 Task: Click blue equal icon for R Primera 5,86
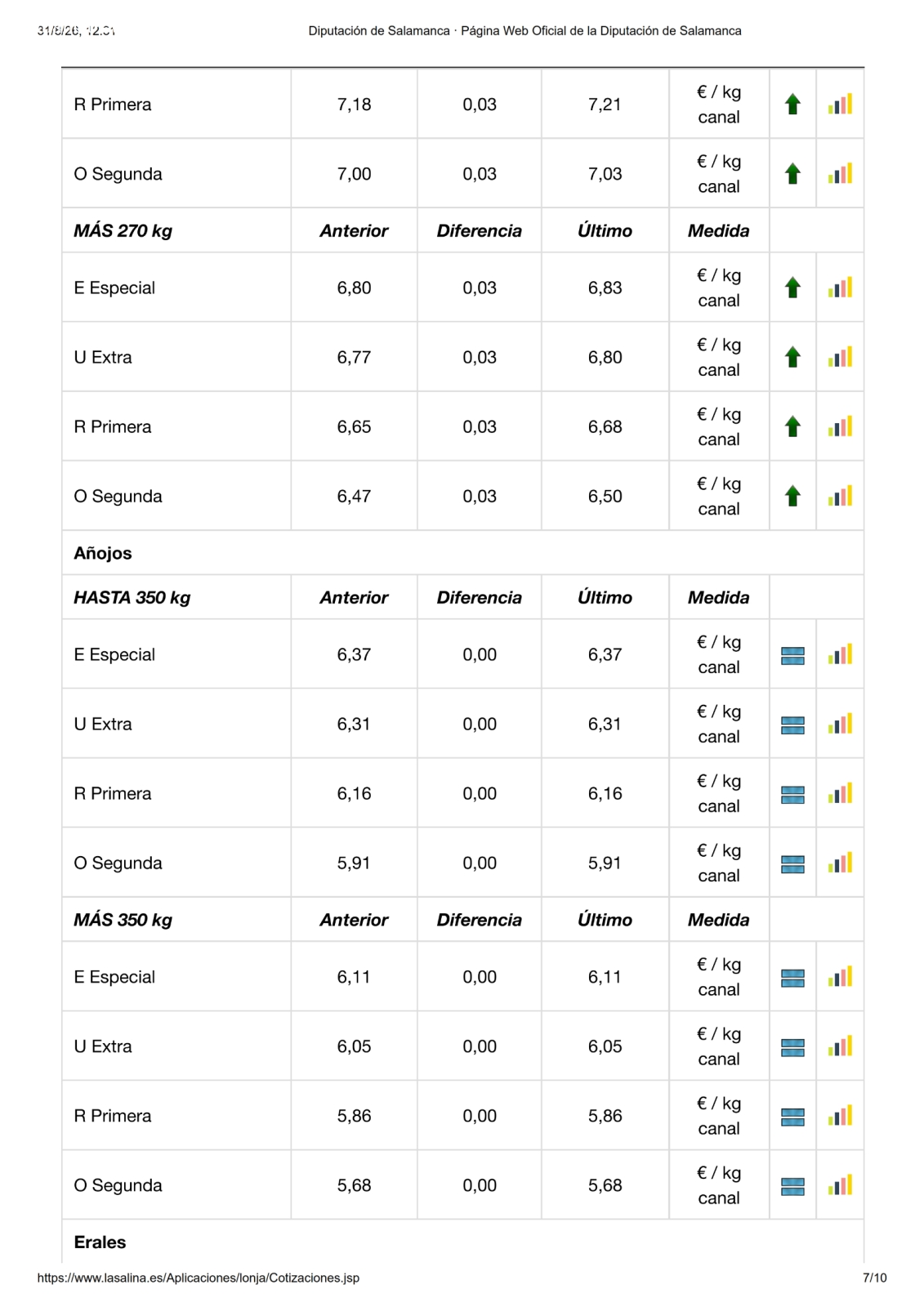pyautogui.click(x=792, y=1117)
